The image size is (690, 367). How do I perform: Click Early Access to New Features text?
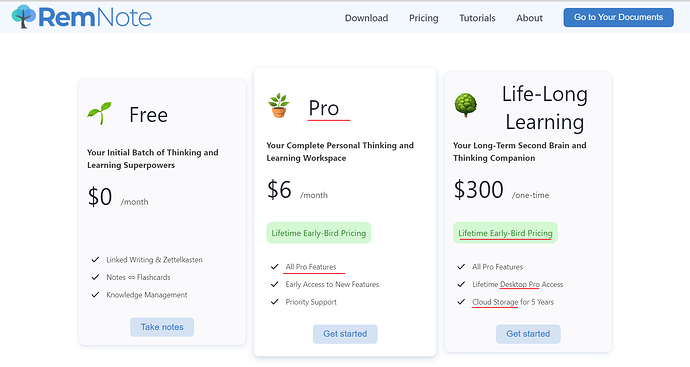point(332,284)
